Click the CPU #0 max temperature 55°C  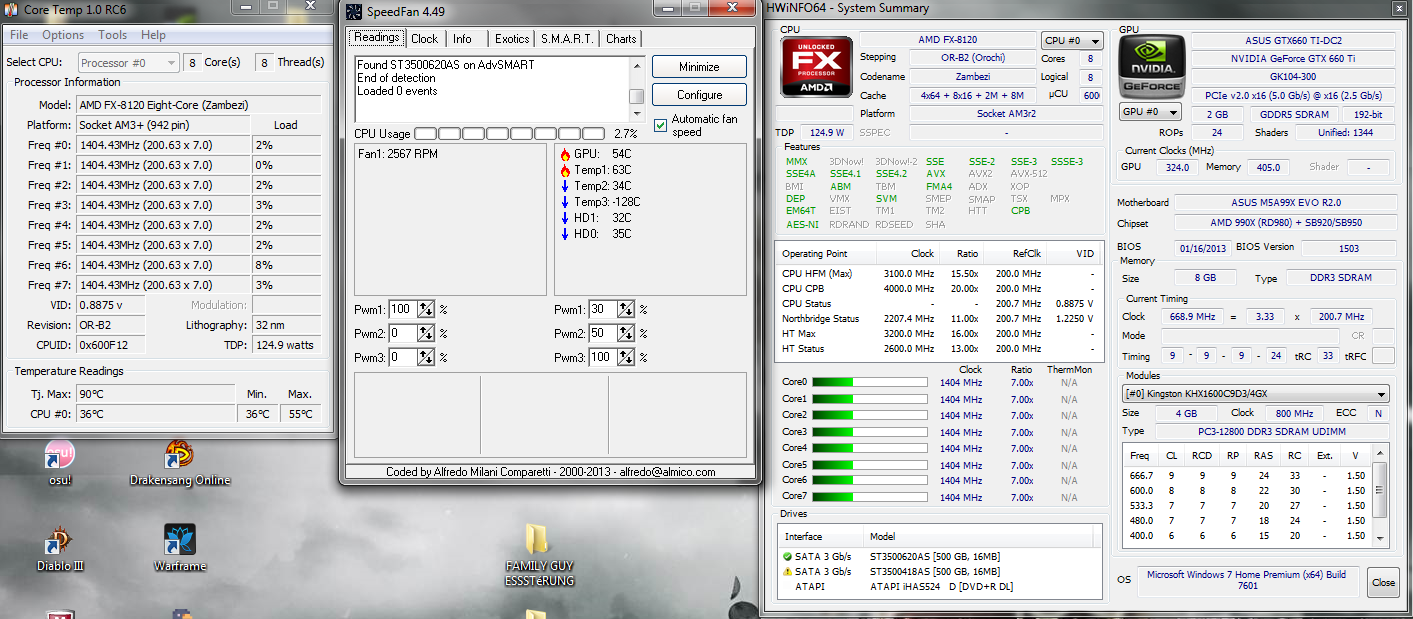300,414
